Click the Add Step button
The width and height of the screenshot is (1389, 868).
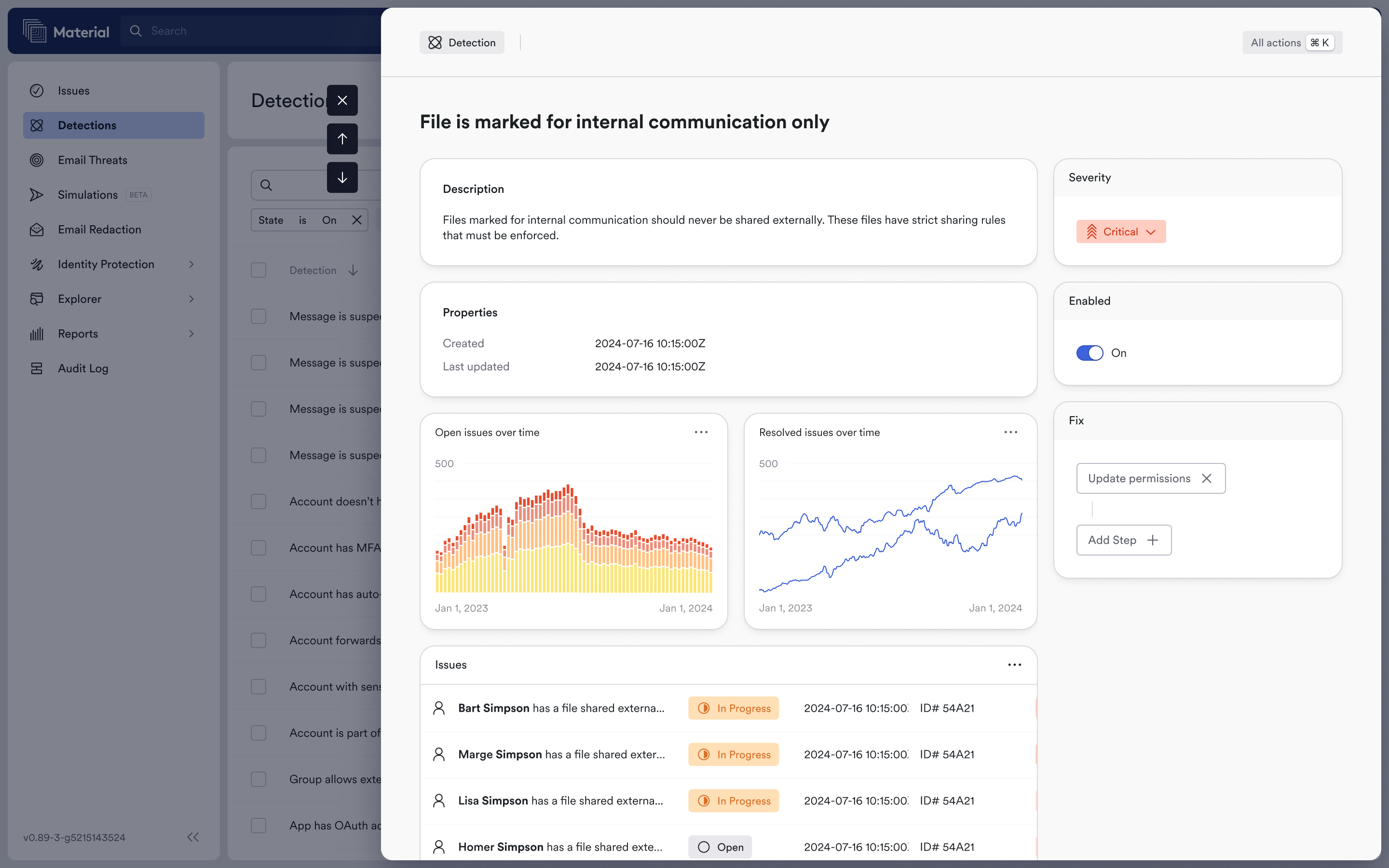coord(1123,540)
